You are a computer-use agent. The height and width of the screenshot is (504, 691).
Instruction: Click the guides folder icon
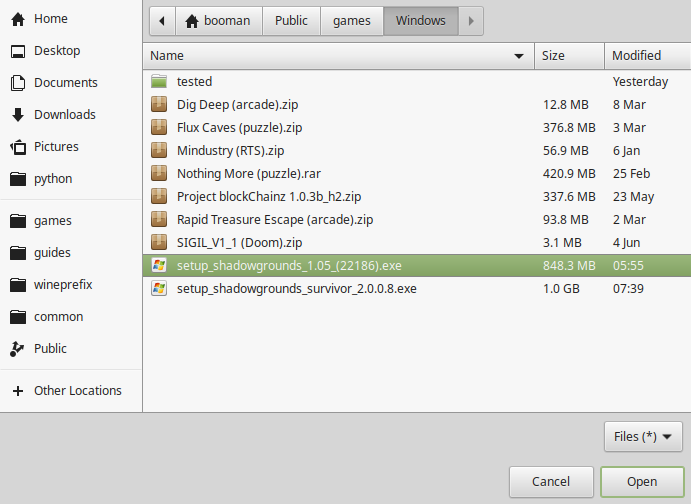click(18, 253)
